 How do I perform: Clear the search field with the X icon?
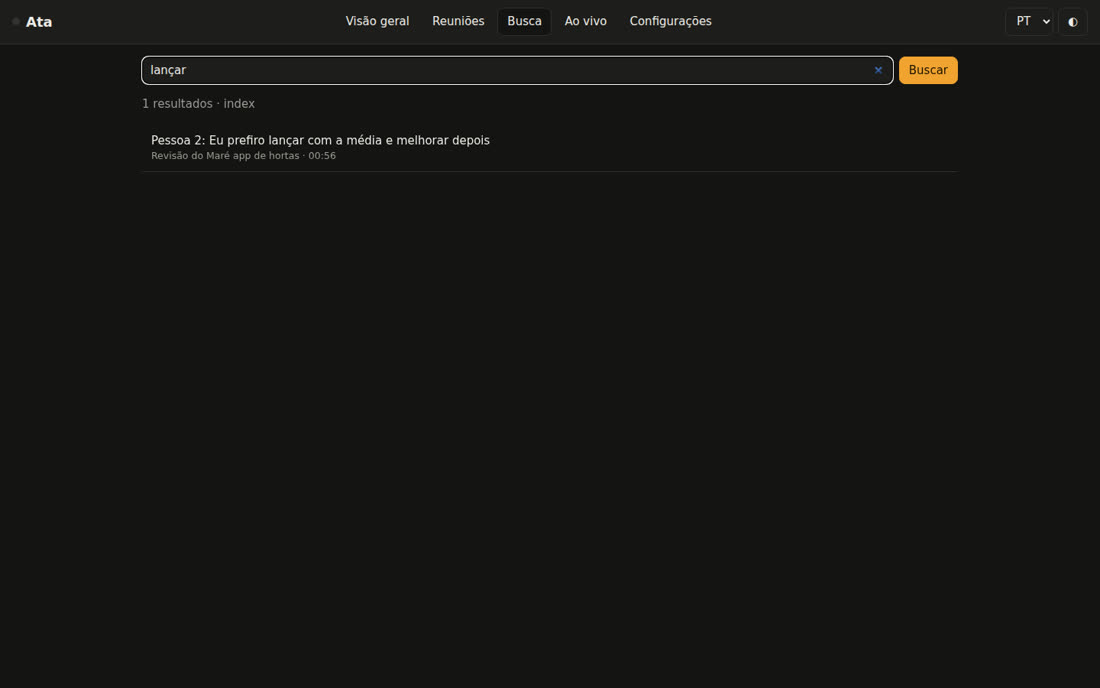pyautogui.click(x=878, y=70)
